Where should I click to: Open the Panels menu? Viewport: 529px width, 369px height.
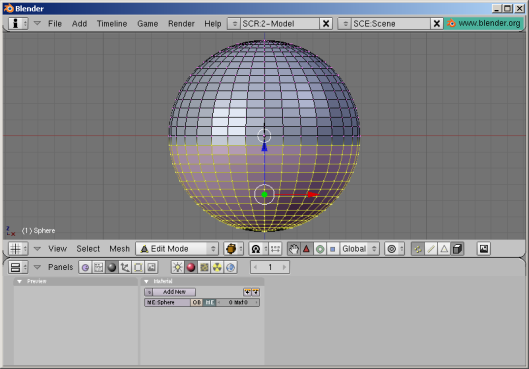click(x=60, y=267)
